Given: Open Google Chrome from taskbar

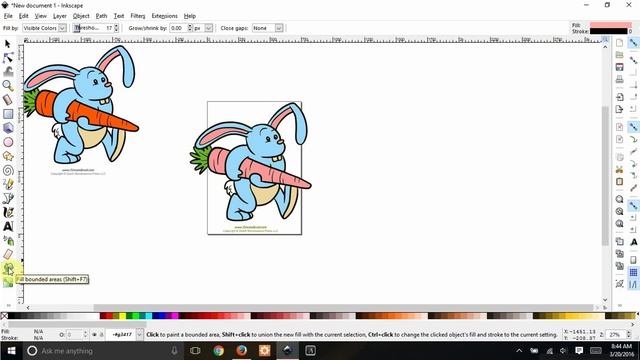Looking at the screenshot, I should tap(218, 351).
